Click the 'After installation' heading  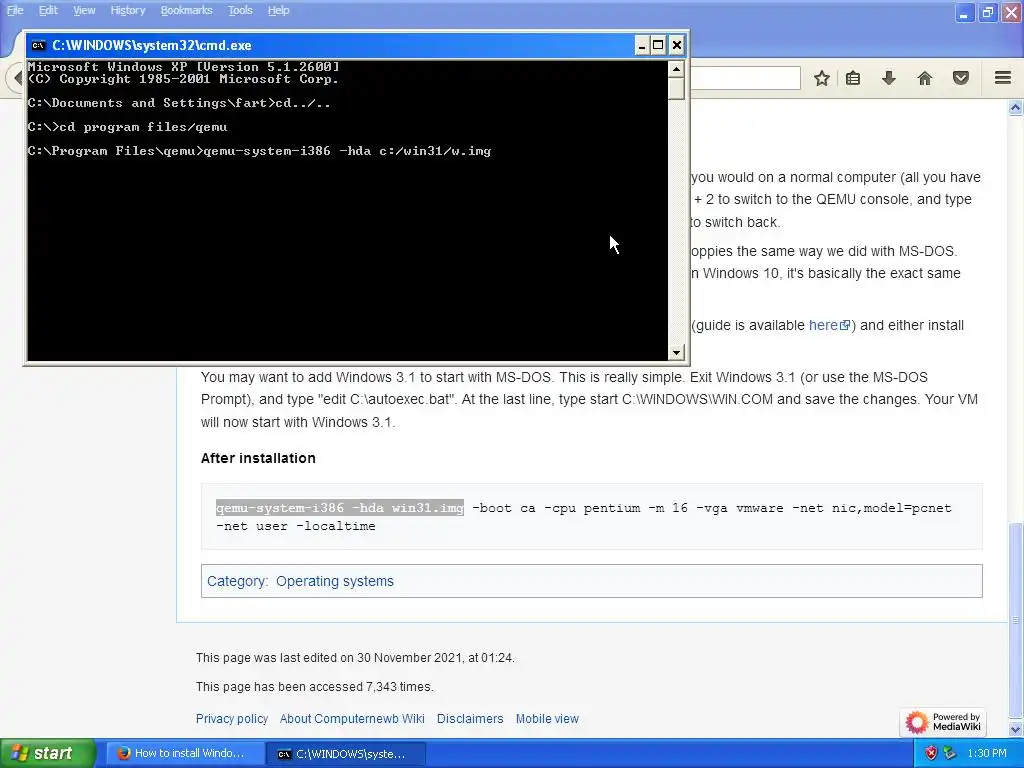pyautogui.click(x=258, y=458)
